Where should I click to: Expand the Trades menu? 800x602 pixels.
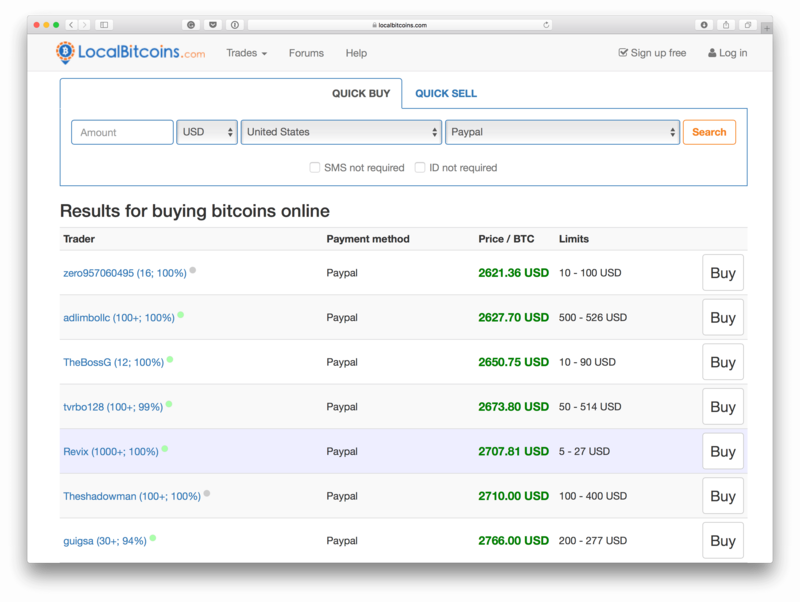246,53
